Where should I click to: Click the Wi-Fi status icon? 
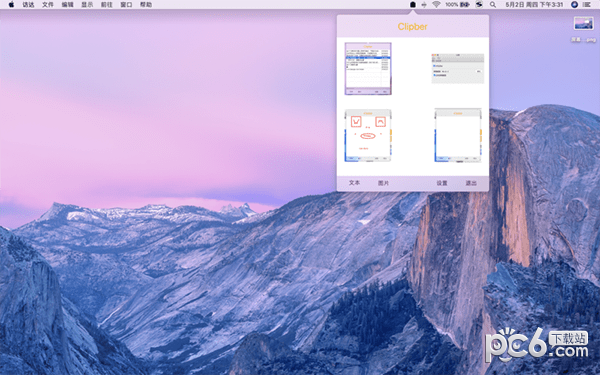click(436, 5)
